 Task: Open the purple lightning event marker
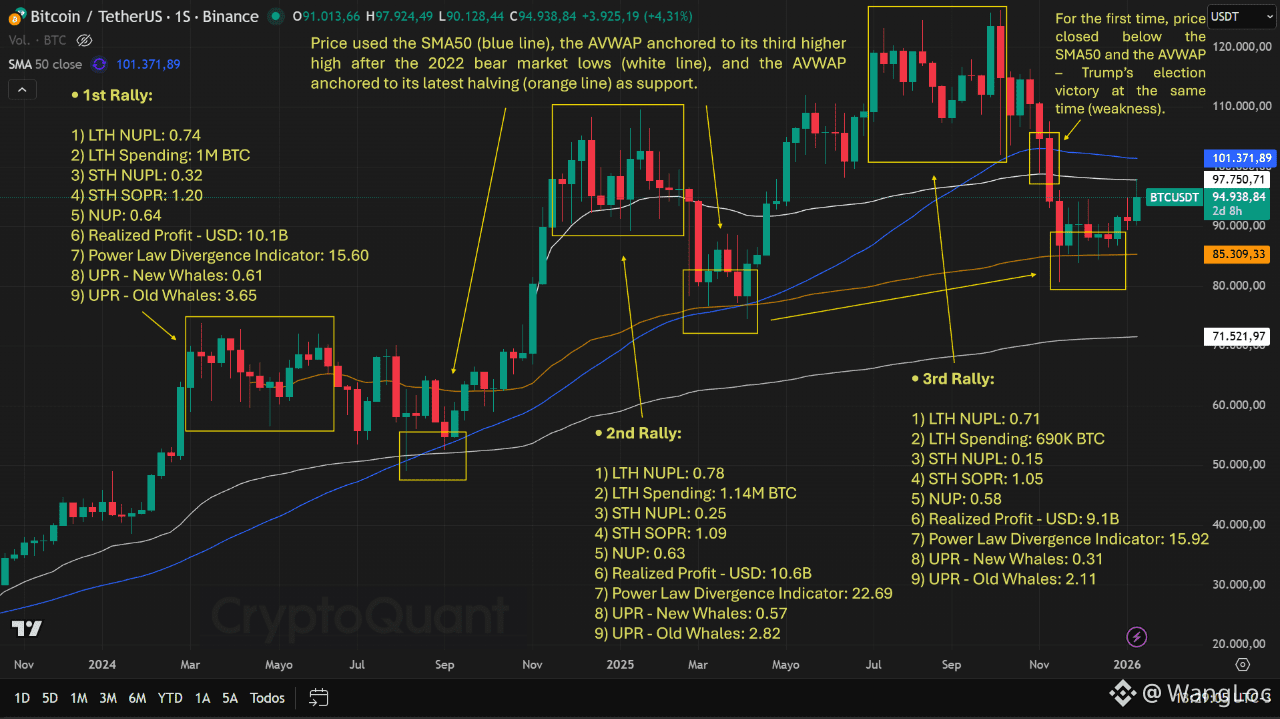[x=1136, y=636]
